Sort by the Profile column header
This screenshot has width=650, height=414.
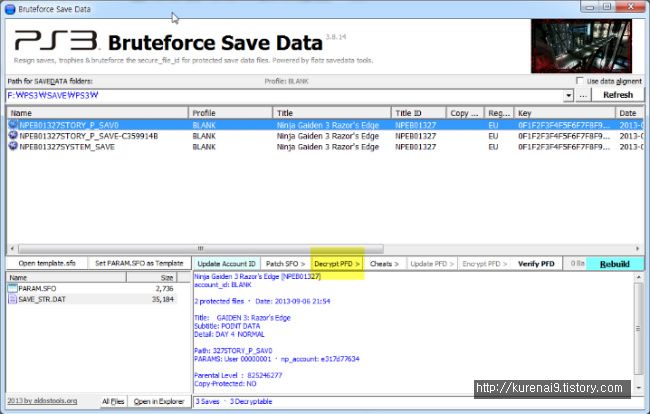(x=230, y=113)
